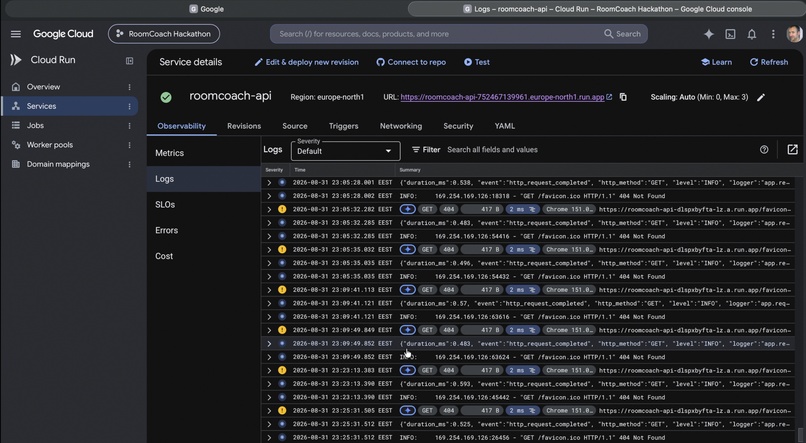This screenshot has width=806, height=443.
Task: Open RoomCoach Hackathon project picker
Action: pyautogui.click(x=164, y=34)
